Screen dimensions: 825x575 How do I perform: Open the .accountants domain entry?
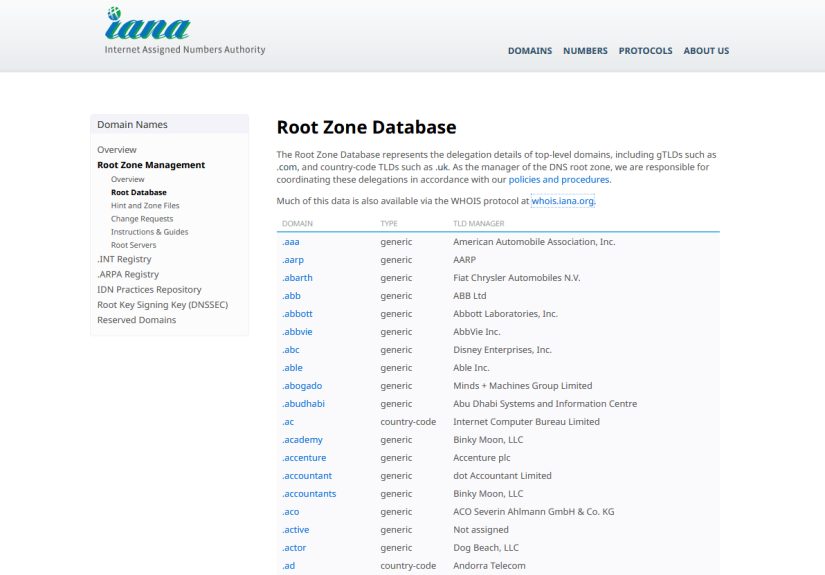(x=308, y=494)
